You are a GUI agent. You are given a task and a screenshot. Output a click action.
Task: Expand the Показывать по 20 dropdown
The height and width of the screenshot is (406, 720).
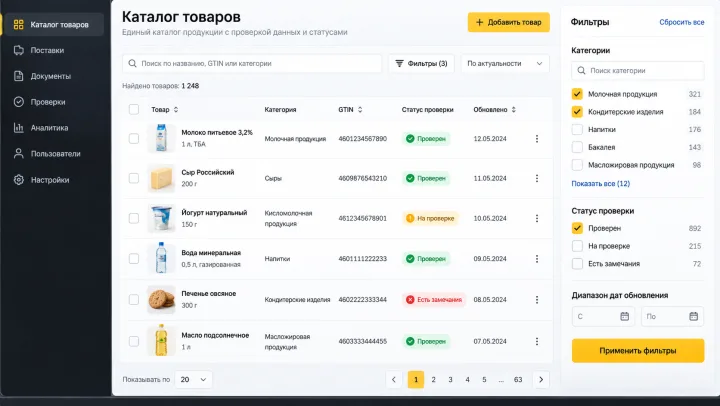(x=193, y=379)
